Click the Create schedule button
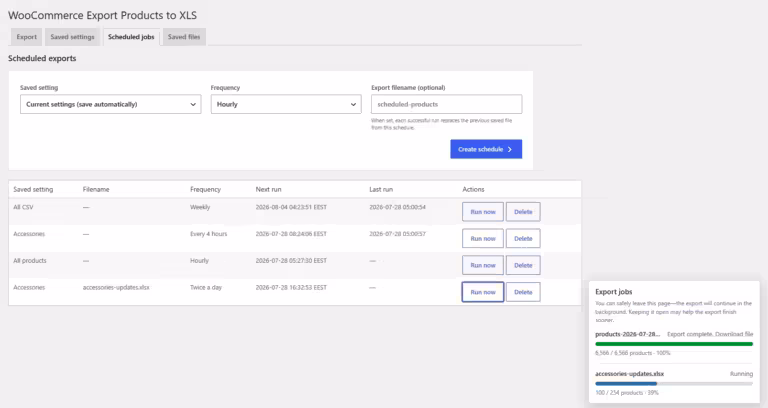Viewport: 768px width, 408px height. tap(486, 149)
